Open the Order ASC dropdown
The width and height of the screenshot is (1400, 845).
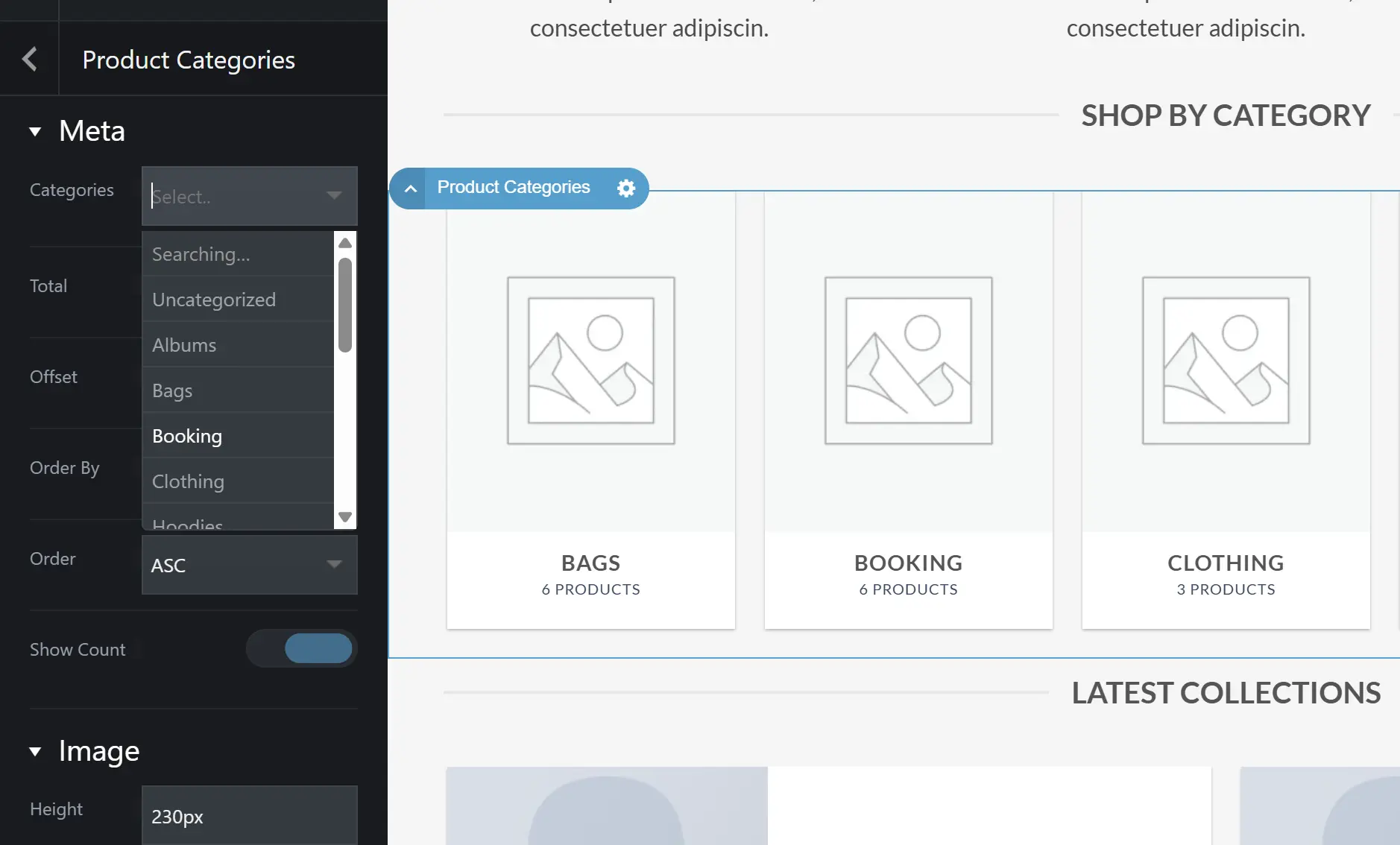point(250,565)
